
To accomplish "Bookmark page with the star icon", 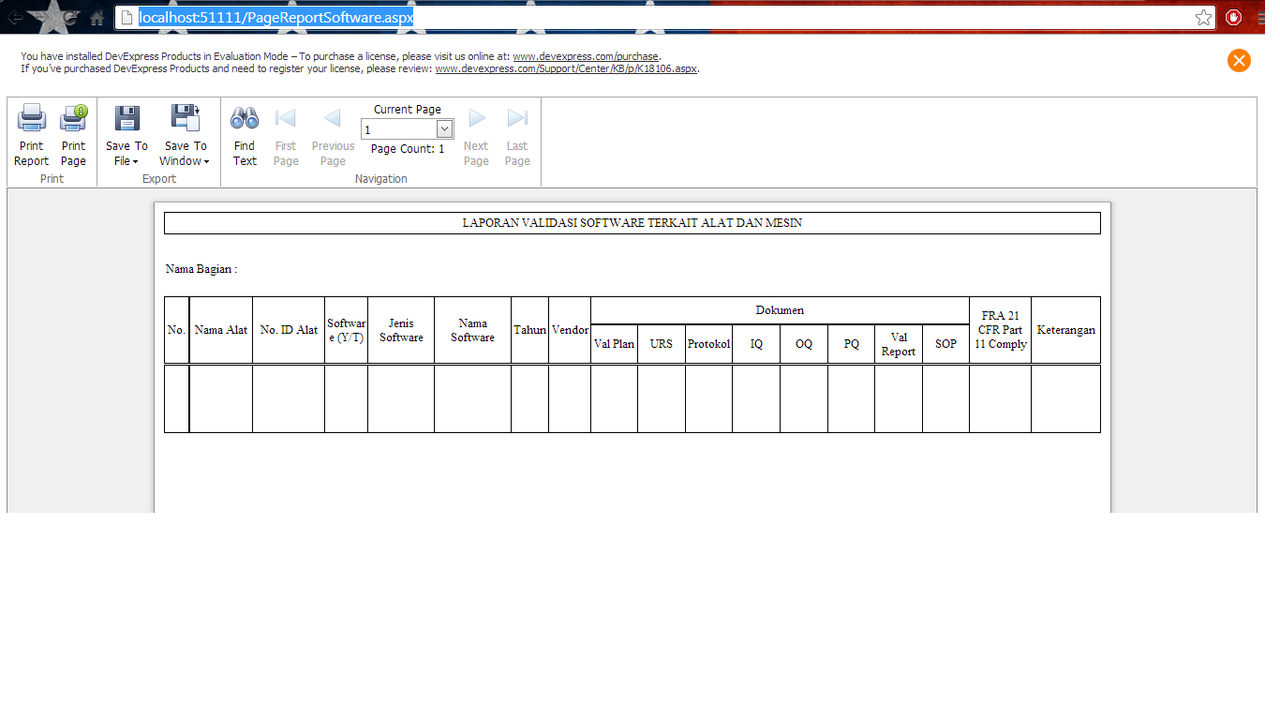I will pos(1203,17).
